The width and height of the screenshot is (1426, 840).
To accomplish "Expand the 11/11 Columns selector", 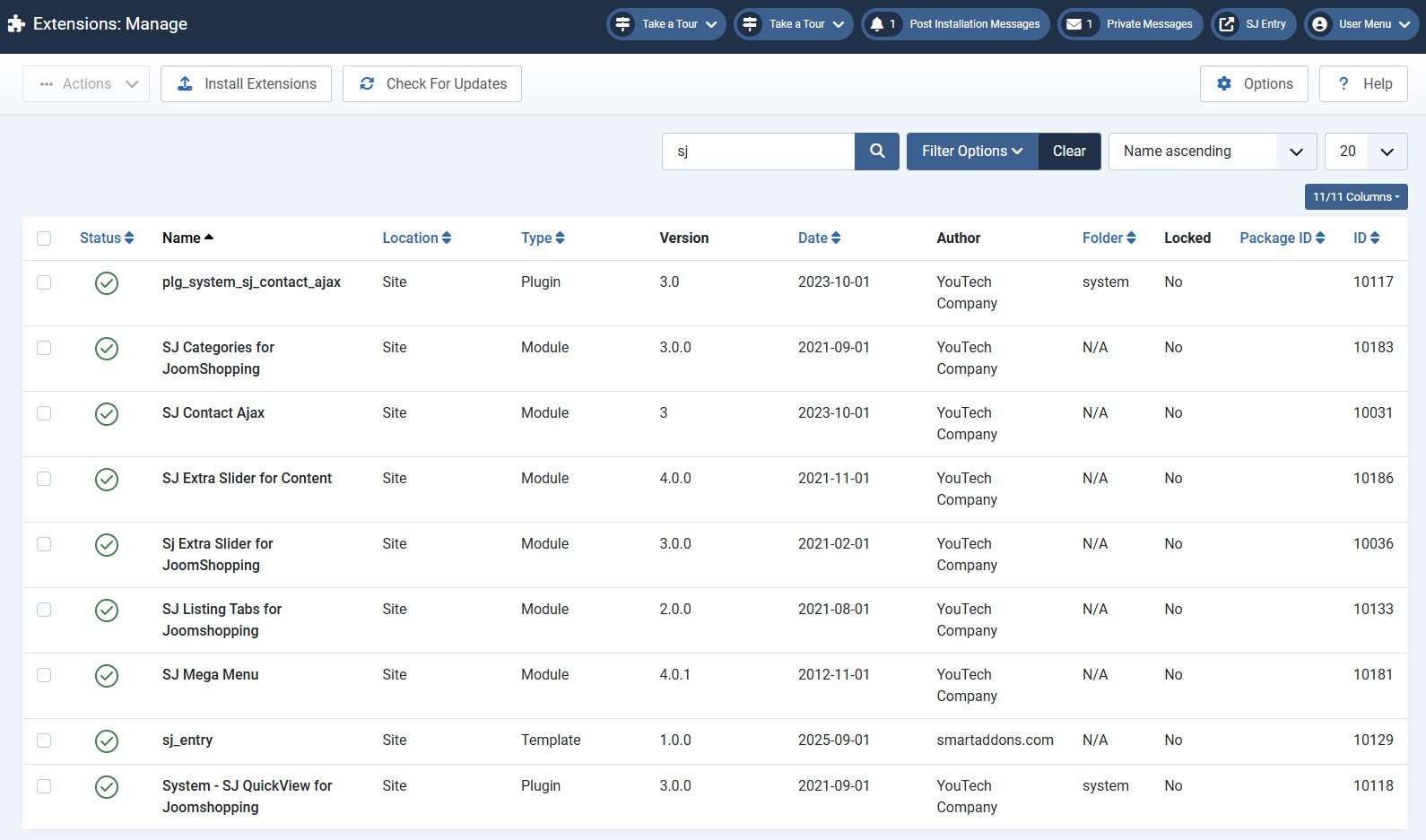I will 1355,197.
